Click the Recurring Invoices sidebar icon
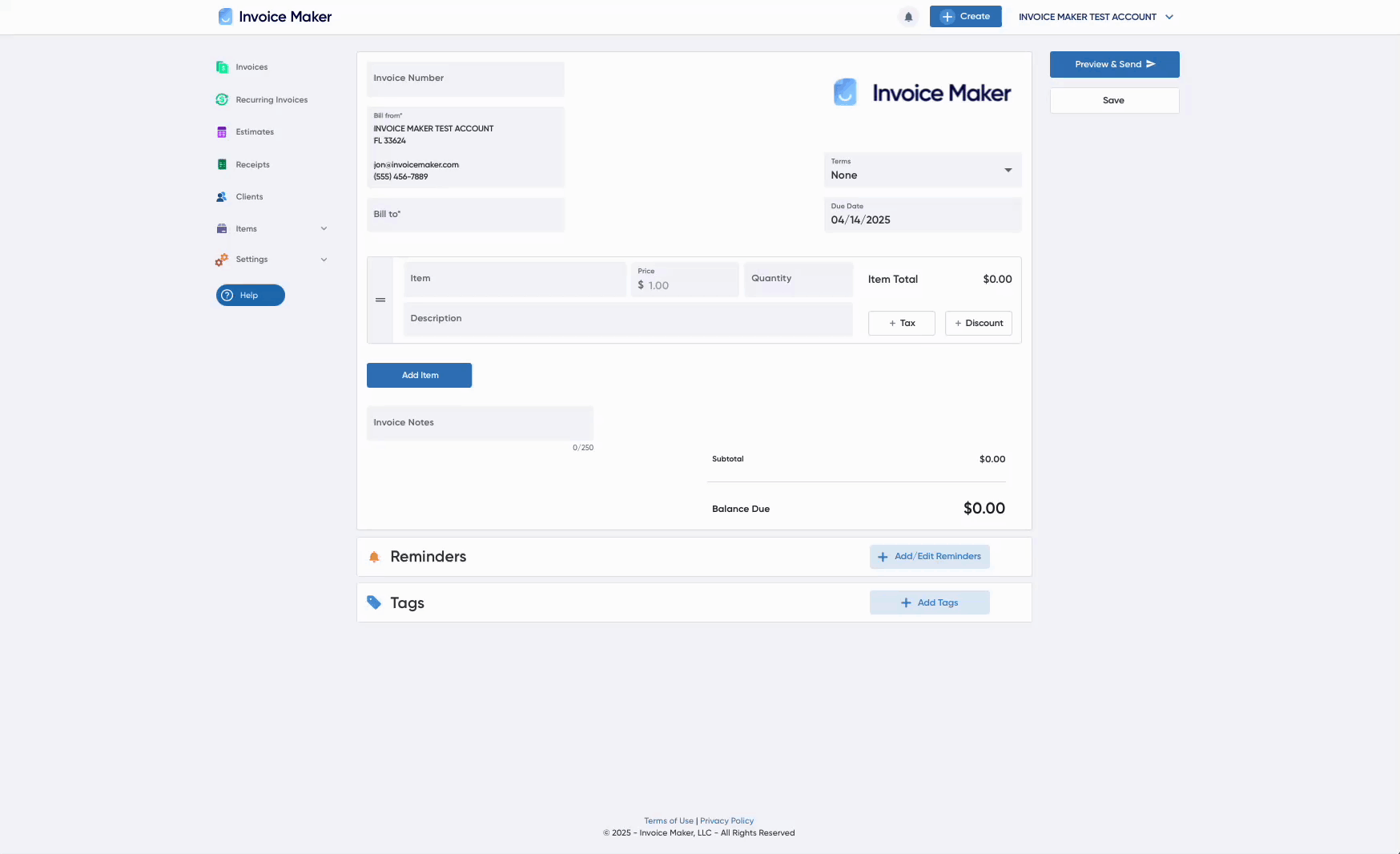Viewport: 1400px width, 854px height. 222,99
